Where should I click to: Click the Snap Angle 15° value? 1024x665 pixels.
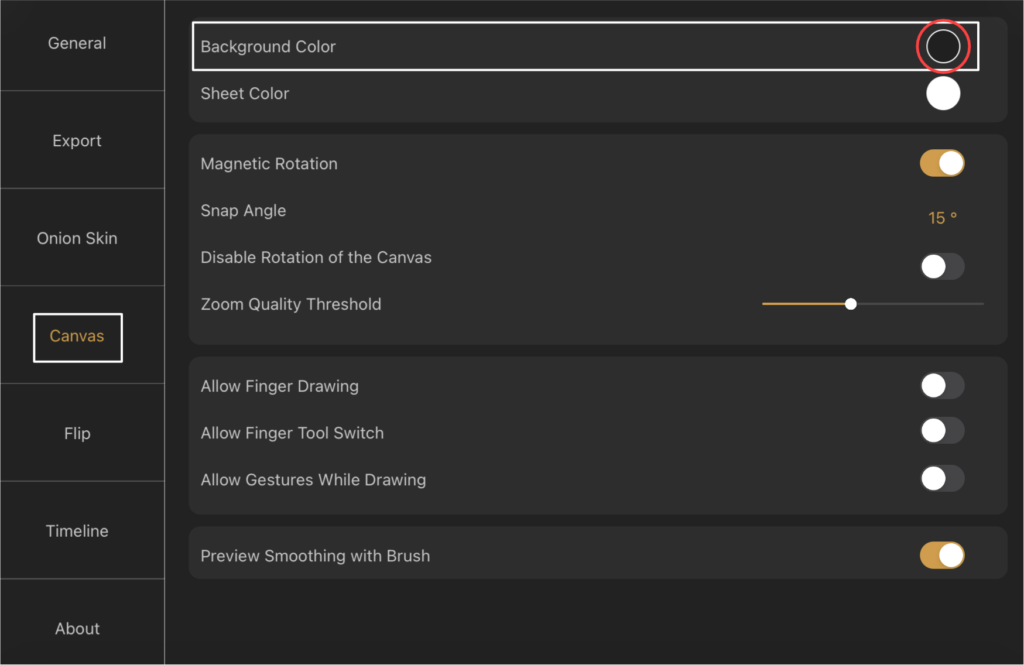[942, 218]
